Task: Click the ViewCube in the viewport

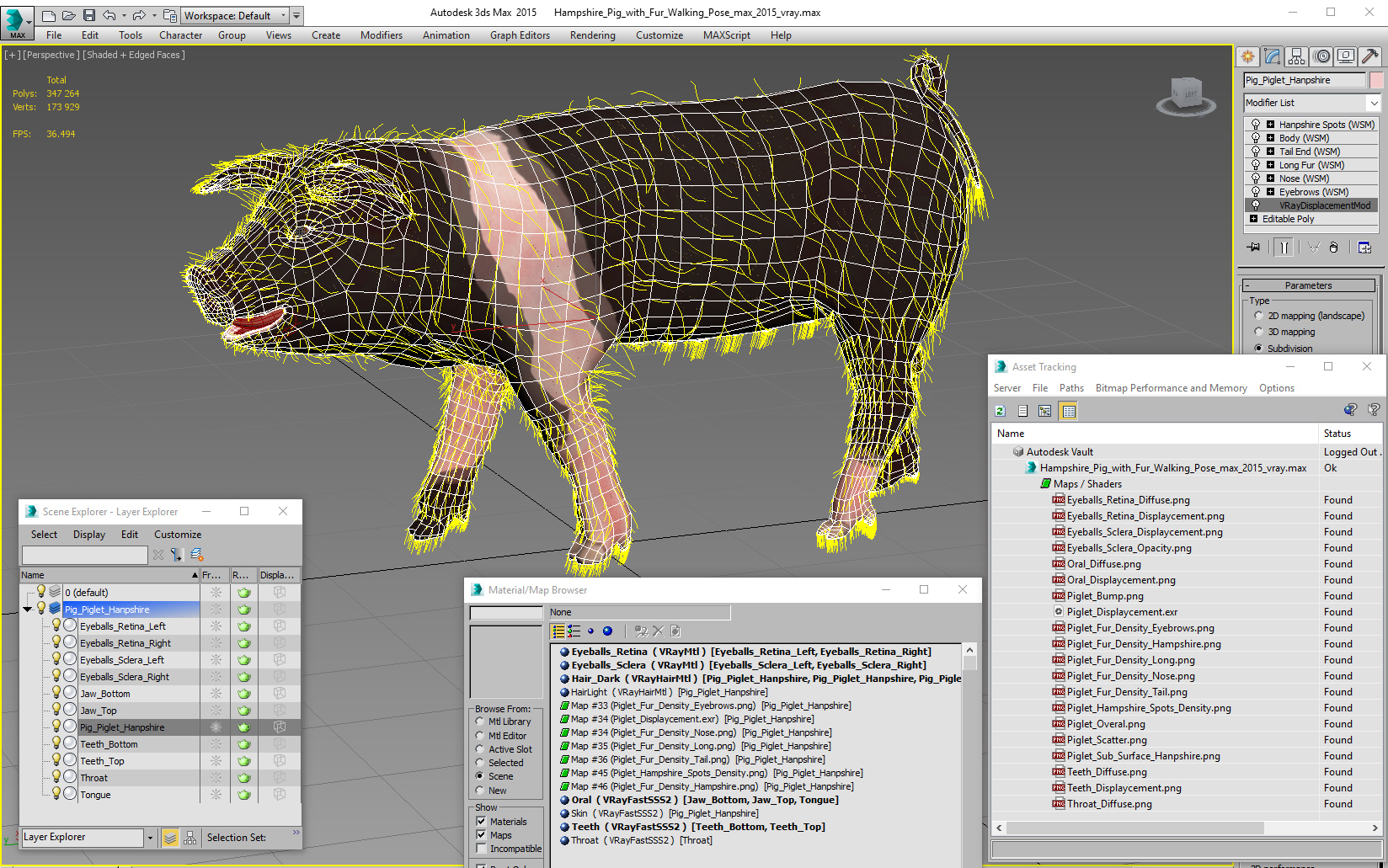Action: coord(1186,95)
